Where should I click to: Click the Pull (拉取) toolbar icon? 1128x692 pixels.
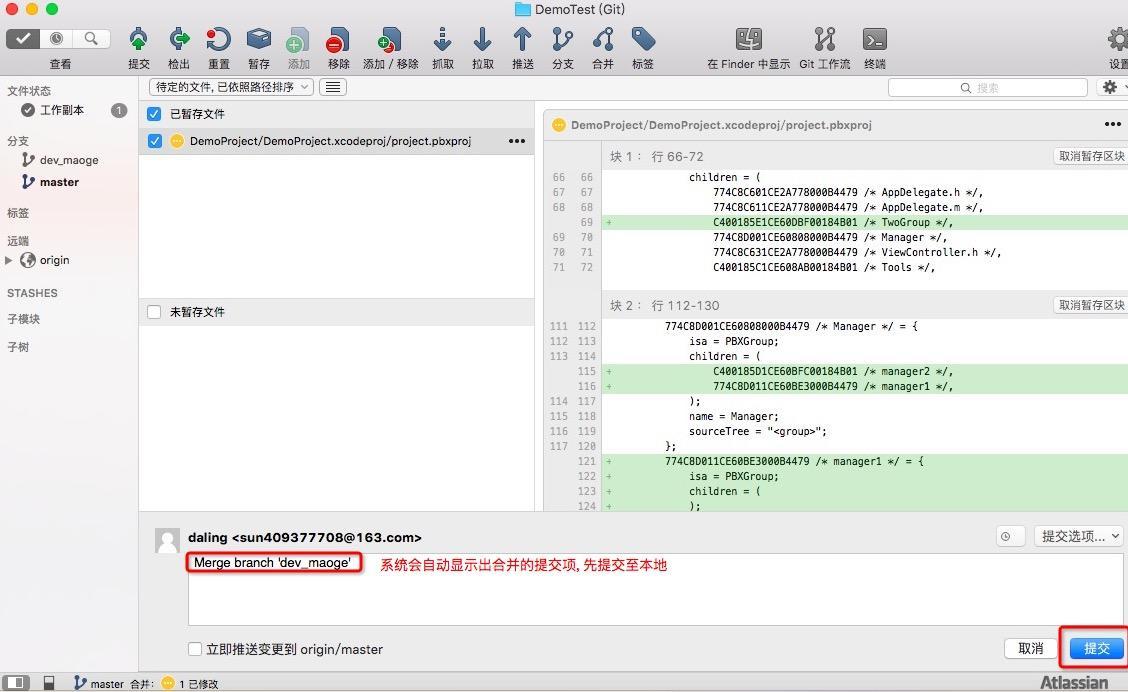tap(483, 40)
